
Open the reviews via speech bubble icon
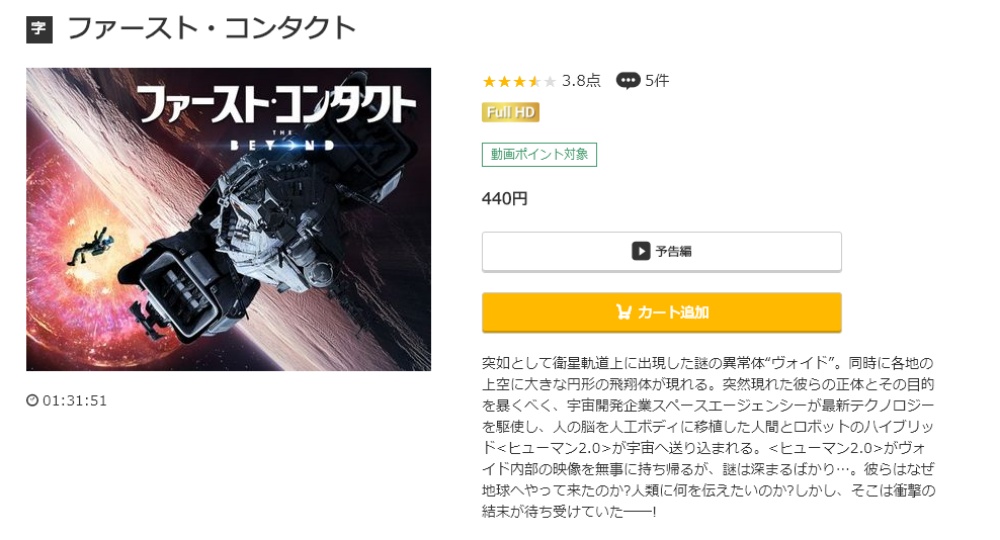click(x=628, y=81)
